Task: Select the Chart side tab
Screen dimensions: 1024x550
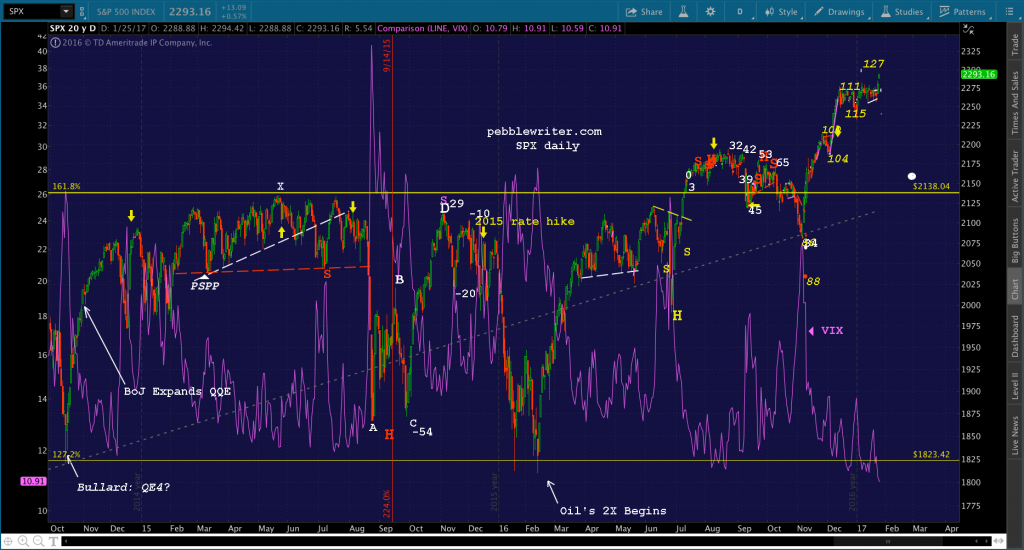Action: click(1015, 289)
